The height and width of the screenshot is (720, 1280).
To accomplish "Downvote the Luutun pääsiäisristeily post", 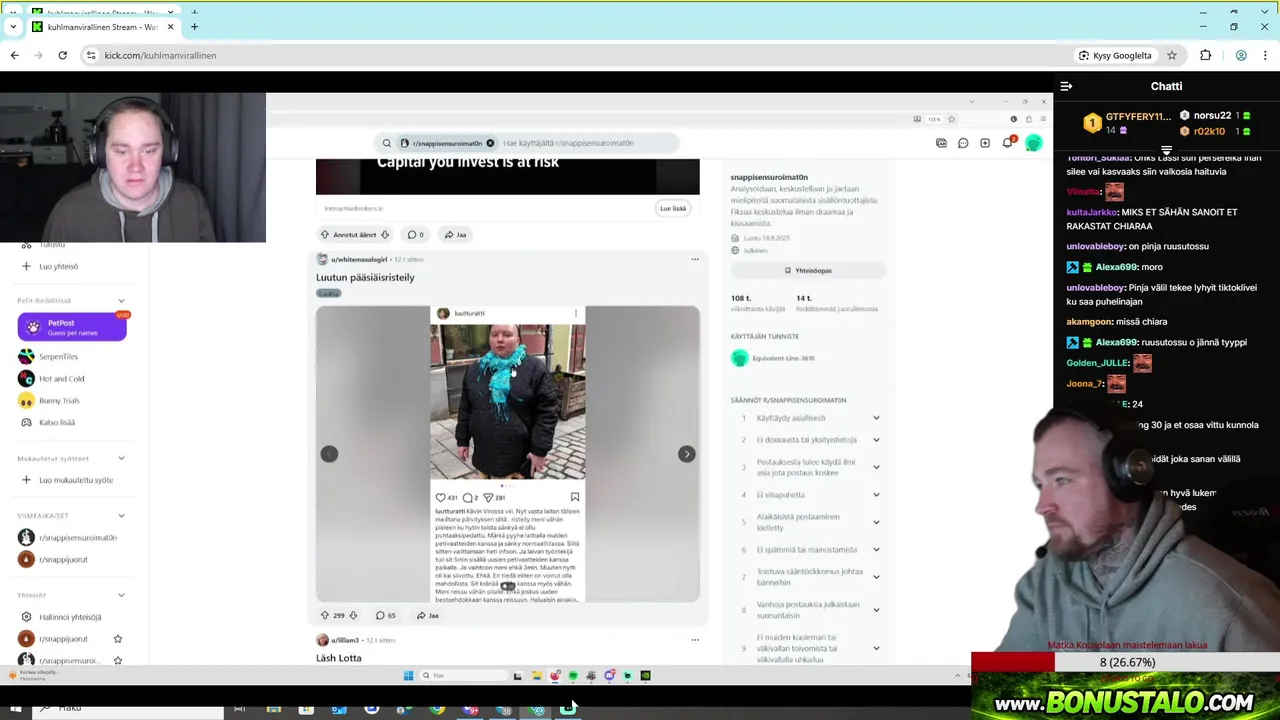I will point(353,615).
